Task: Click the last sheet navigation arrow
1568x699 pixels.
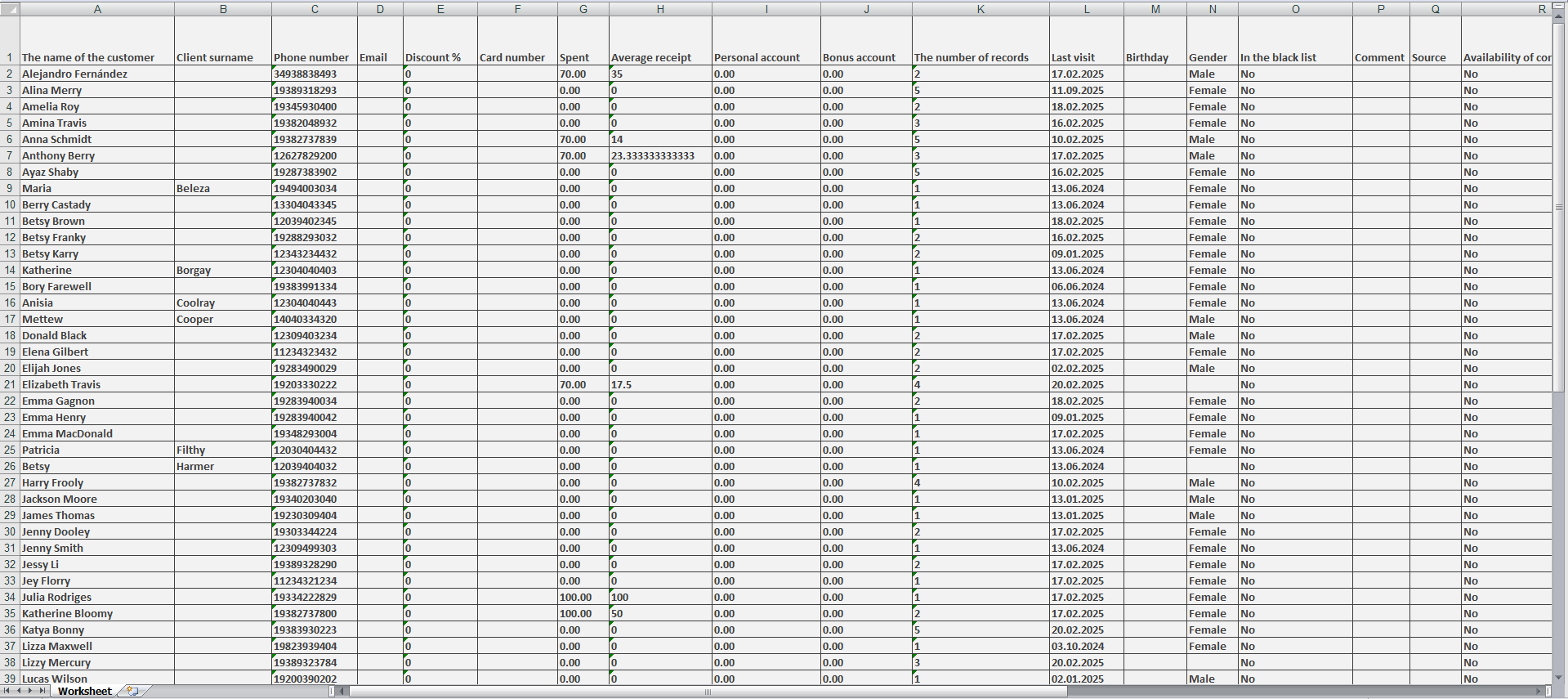Action: point(42,692)
